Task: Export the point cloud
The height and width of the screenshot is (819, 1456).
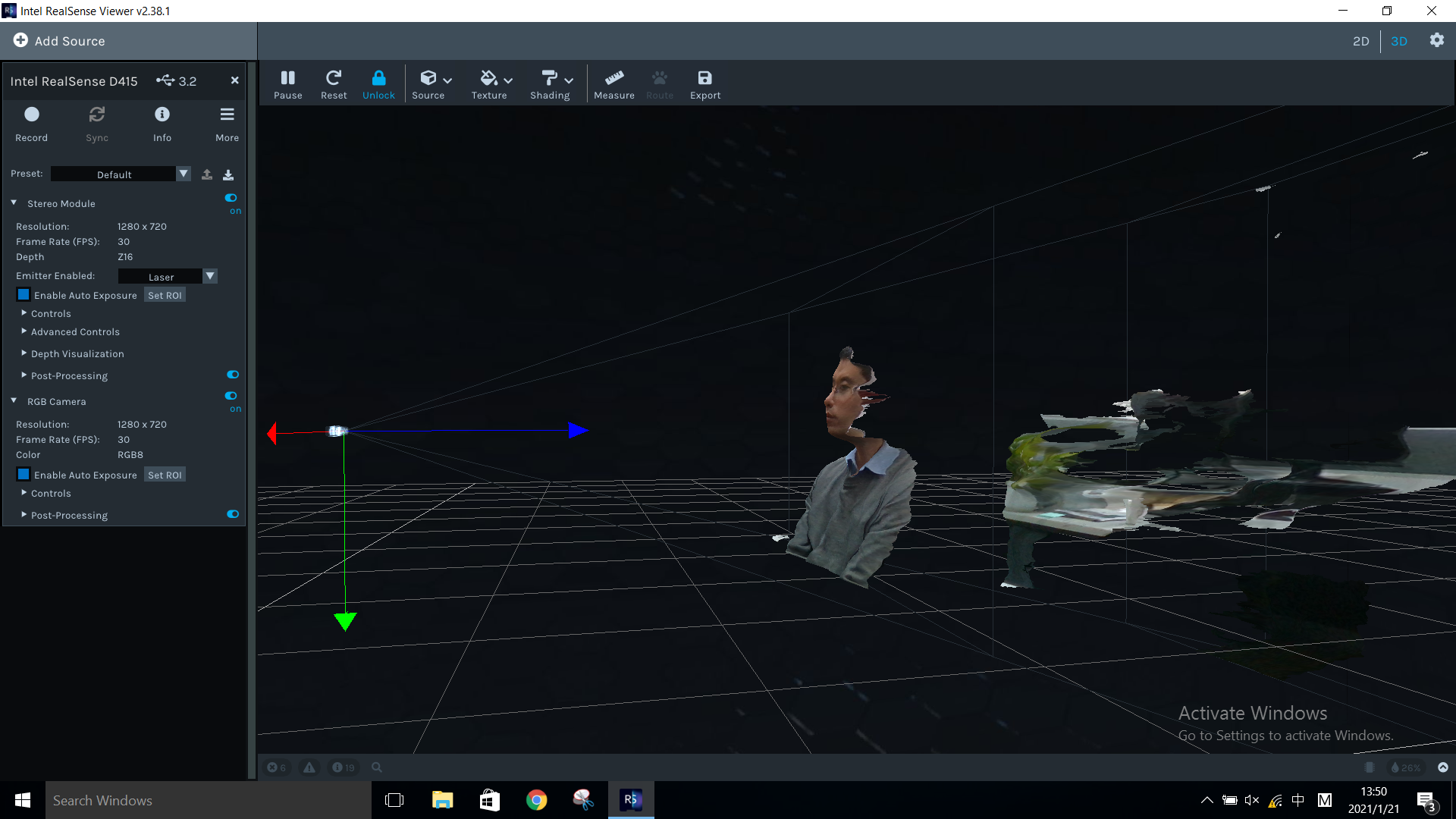Action: pos(704,83)
